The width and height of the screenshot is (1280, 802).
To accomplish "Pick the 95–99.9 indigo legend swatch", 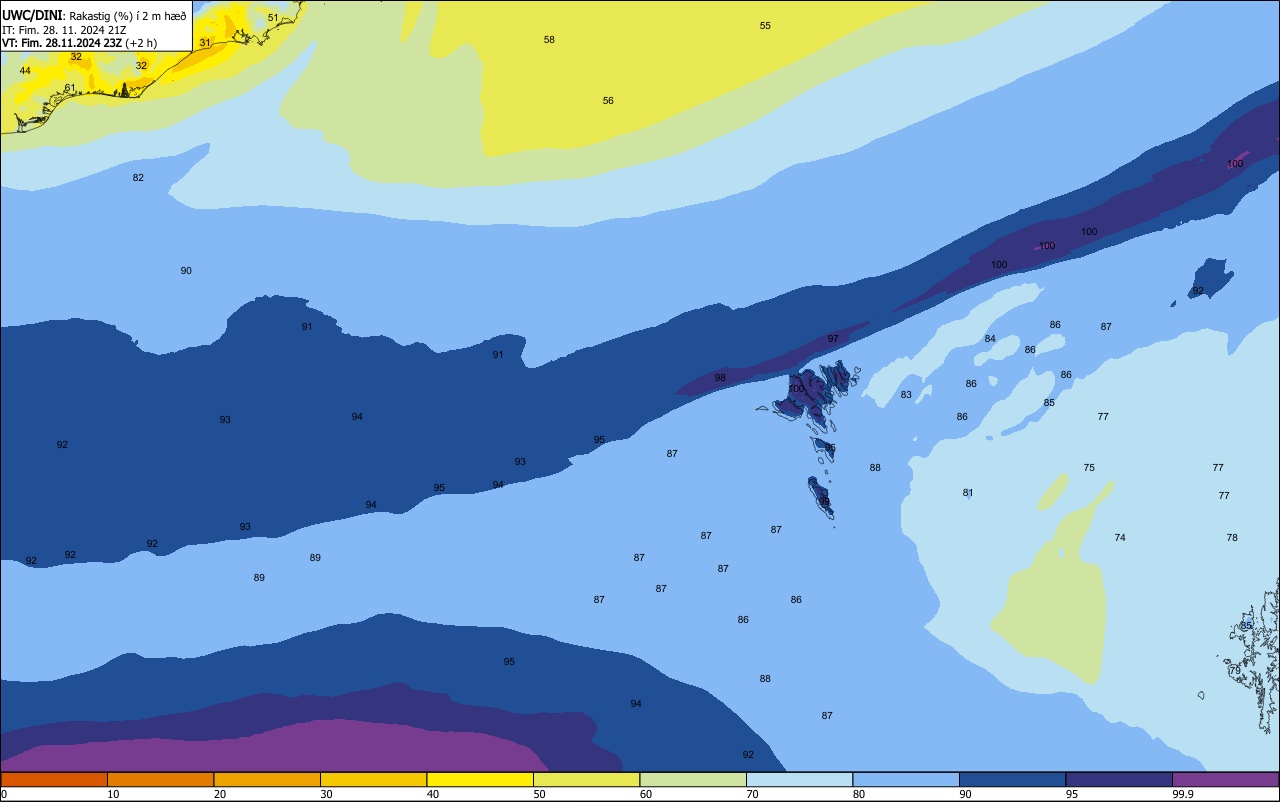I will click(1119, 779).
